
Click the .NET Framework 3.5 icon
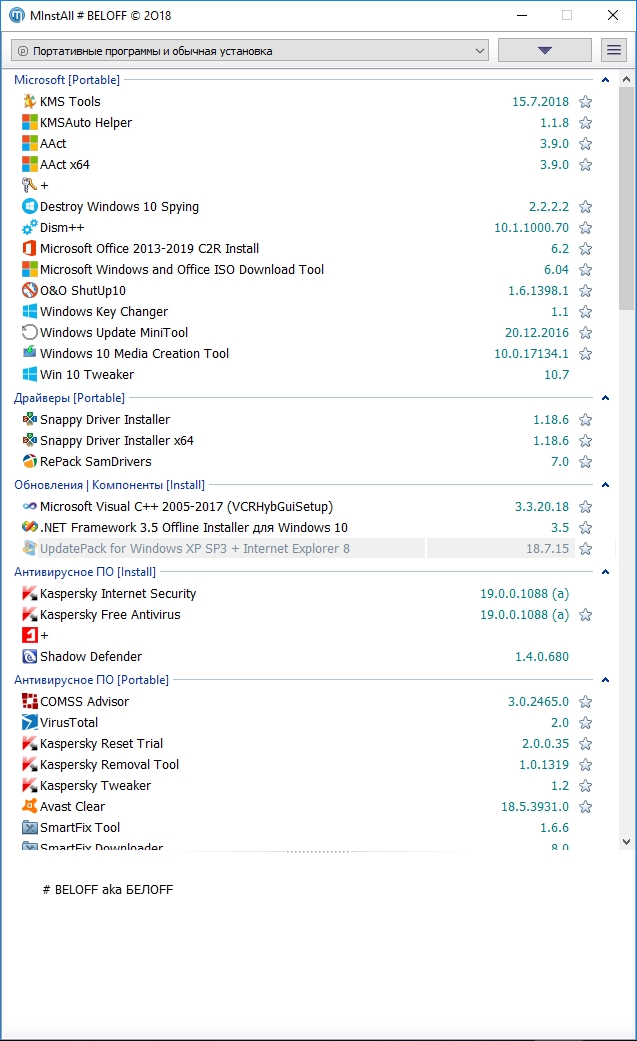tap(29, 528)
